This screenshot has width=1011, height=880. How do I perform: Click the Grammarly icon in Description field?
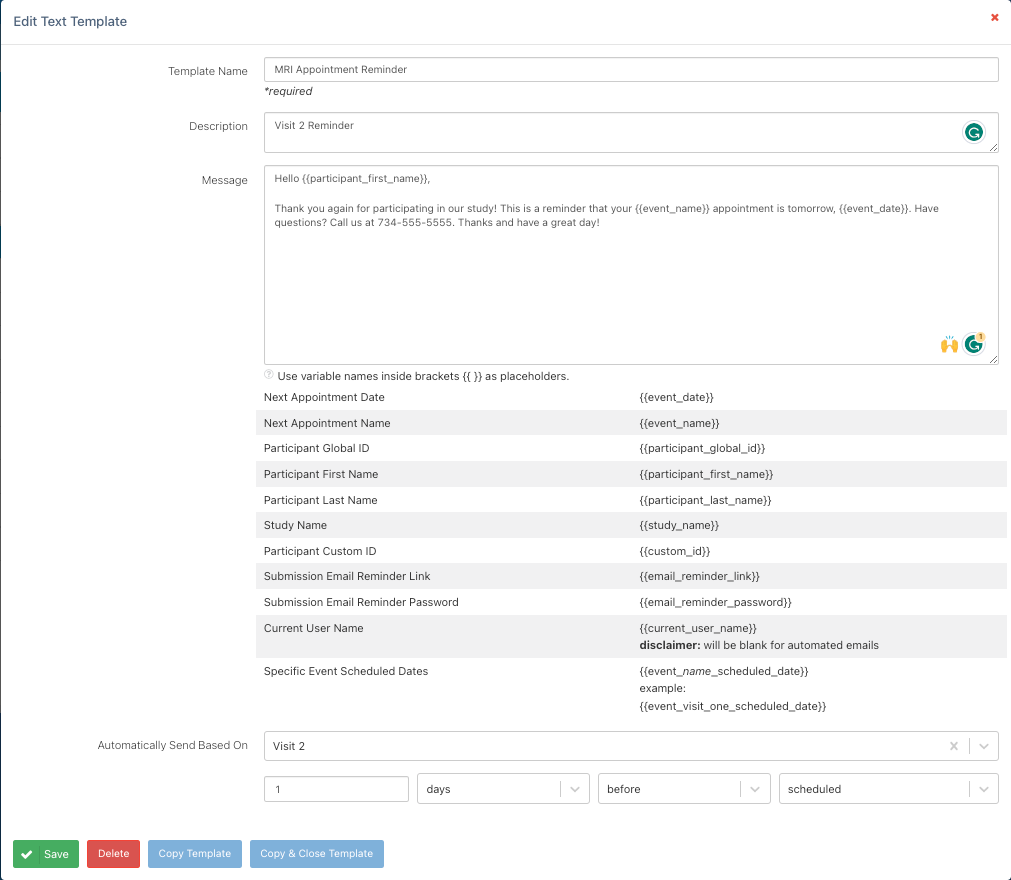point(973,132)
